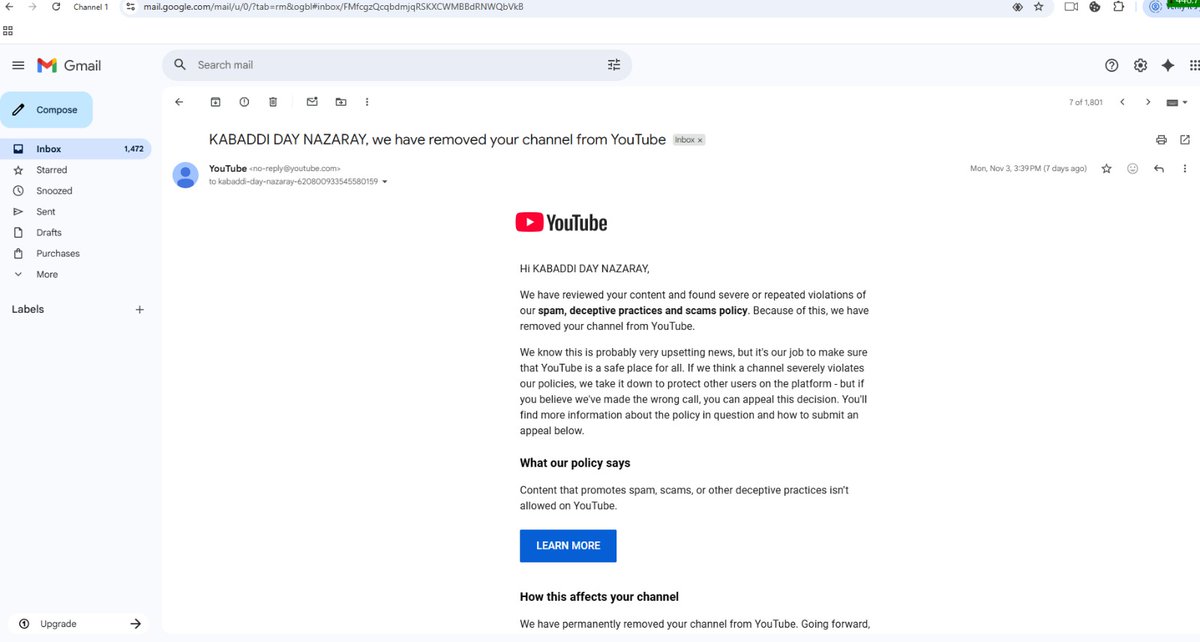Viewport: 1200px width, 642px height.
Task: Open the site info icon in address bar
Action: [x=130, y=7]
